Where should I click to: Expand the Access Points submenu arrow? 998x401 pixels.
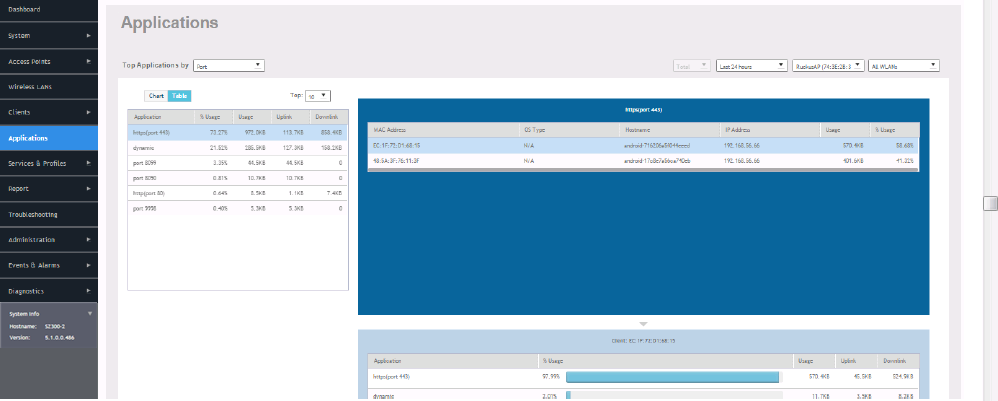pos(89,61)
